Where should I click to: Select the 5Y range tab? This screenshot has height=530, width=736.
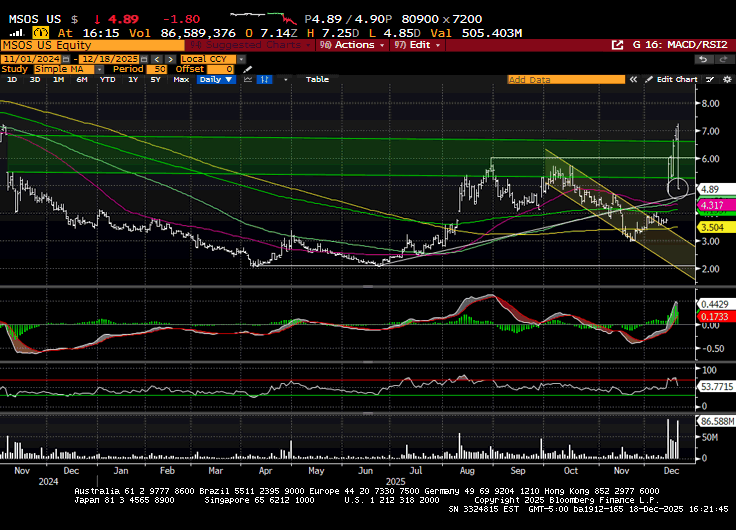[156, 79]
